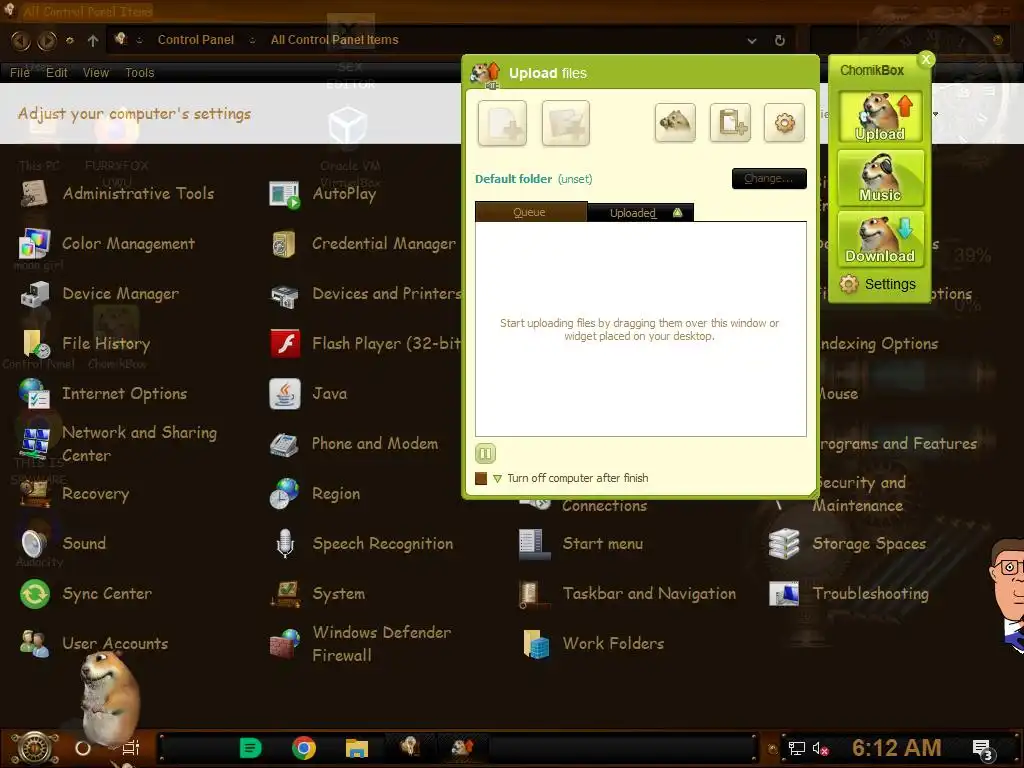The image size is (1024, 768).
Task: Refresh the Control Panel window
Action: (x=779, y=40)
